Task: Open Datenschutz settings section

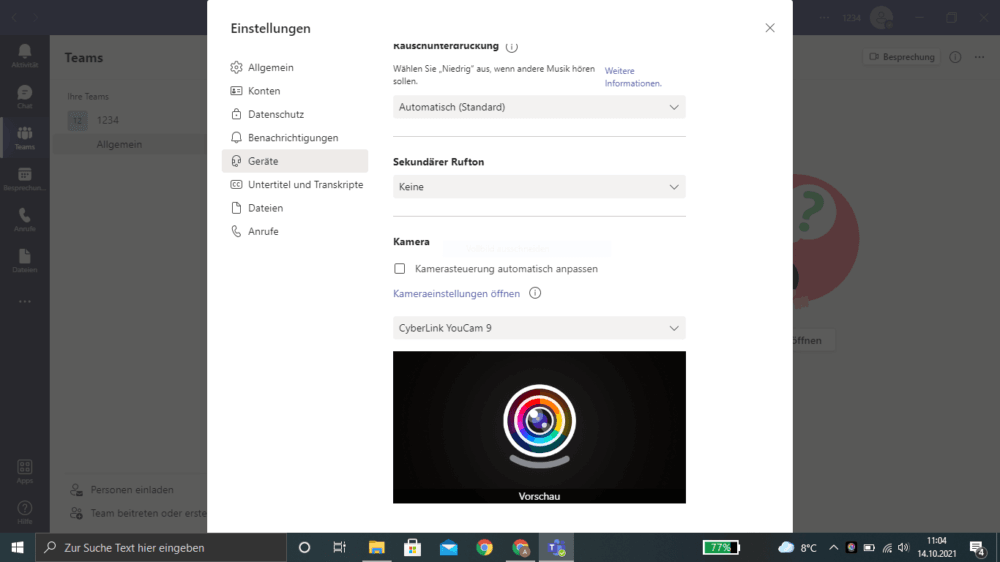Action: click(x=295, y=114)
